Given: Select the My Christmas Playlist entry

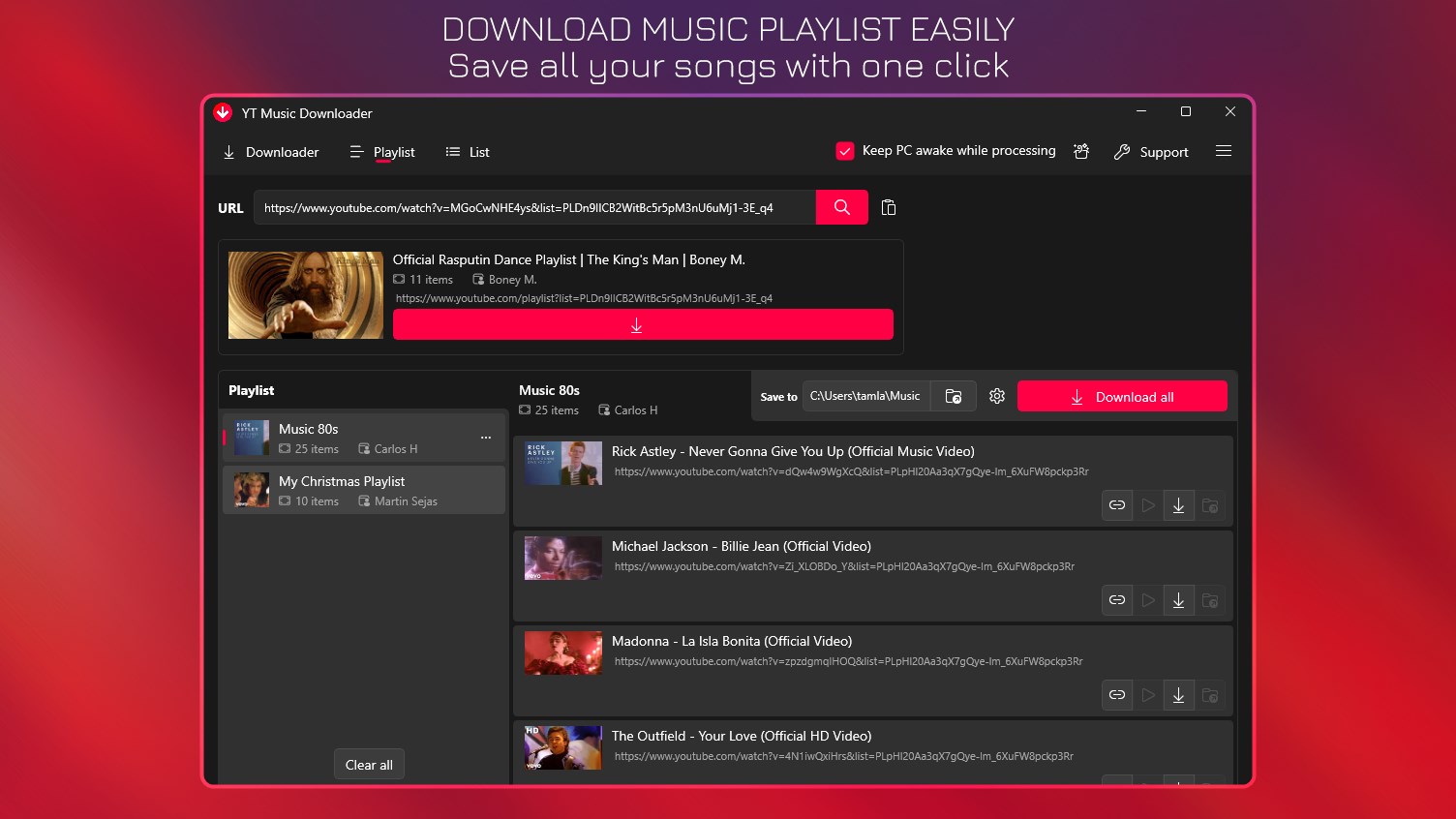Looking at the screenshot, I should click(363, 490).
